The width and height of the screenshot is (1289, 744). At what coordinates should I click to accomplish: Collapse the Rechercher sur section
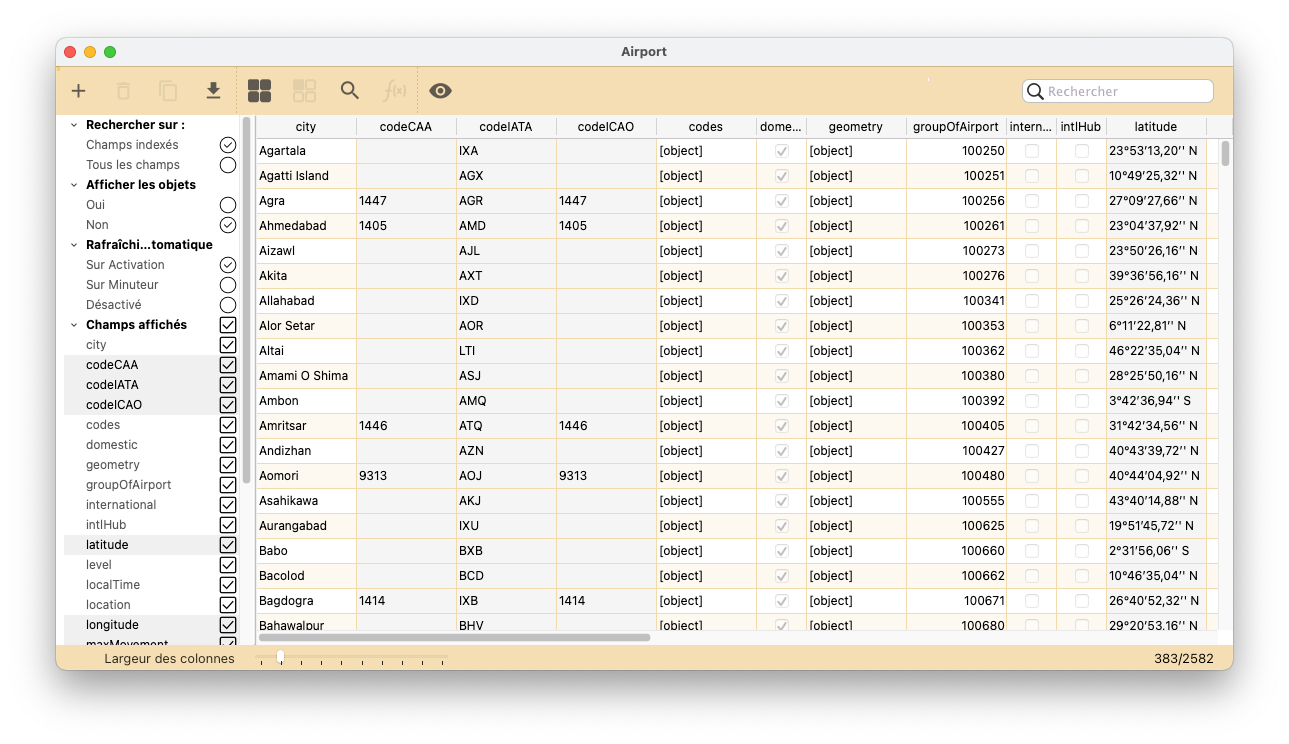point(73,125)
